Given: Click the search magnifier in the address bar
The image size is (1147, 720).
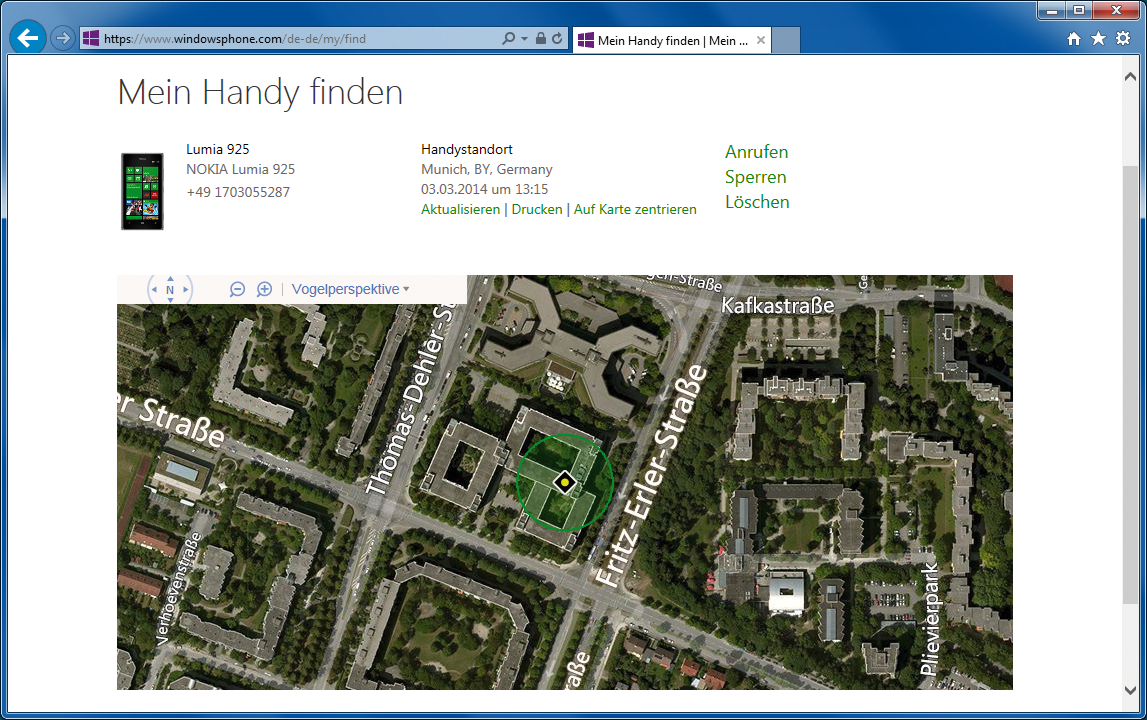Looking at the screenshot, I should point(508,39).
